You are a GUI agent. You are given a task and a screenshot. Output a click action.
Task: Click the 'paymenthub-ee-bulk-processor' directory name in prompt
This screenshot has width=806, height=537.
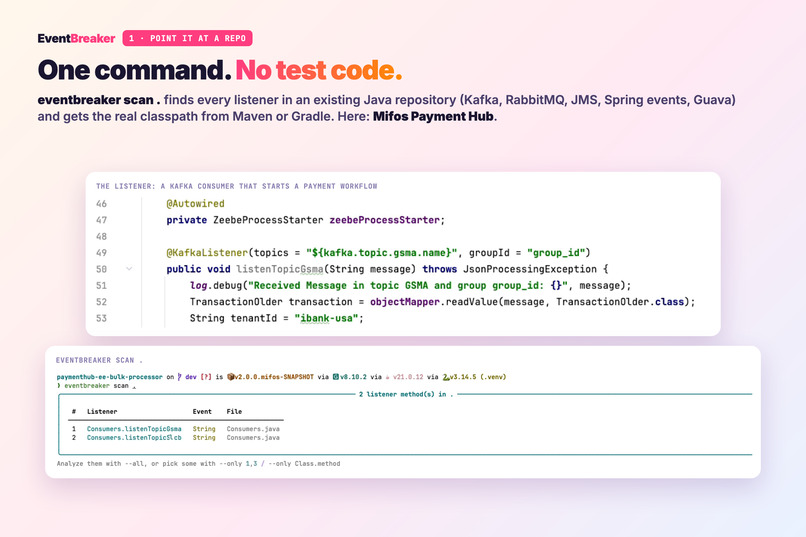pyautogui.click(x=109, y=377)
